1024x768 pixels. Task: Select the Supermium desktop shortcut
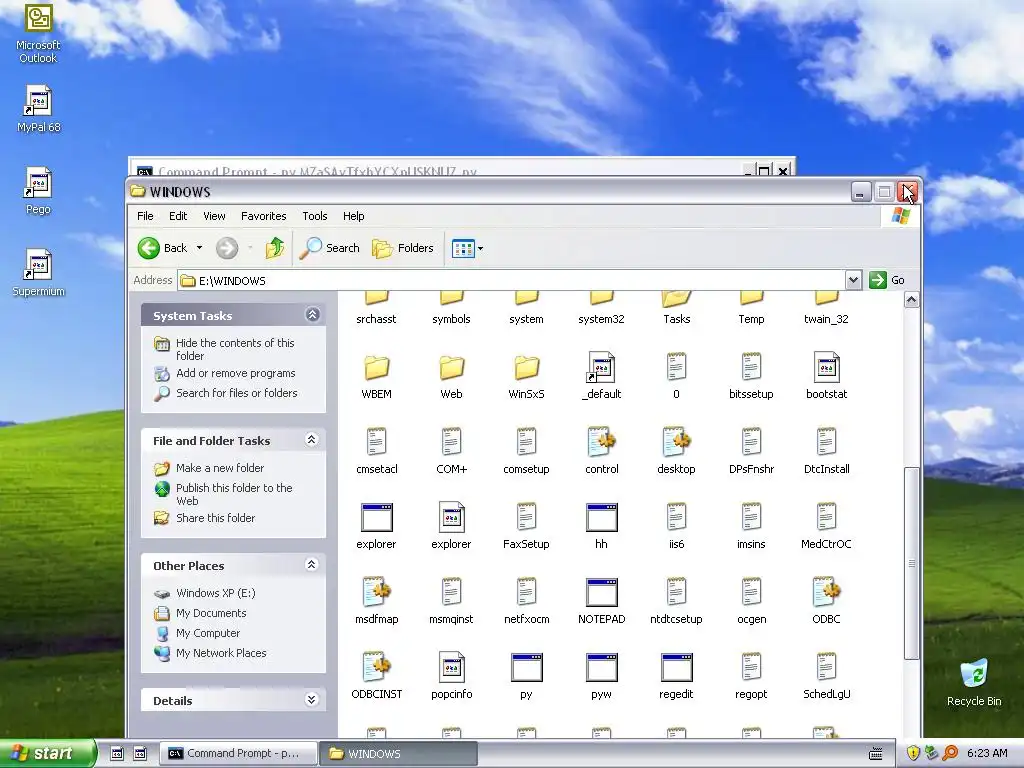(38, 273)
